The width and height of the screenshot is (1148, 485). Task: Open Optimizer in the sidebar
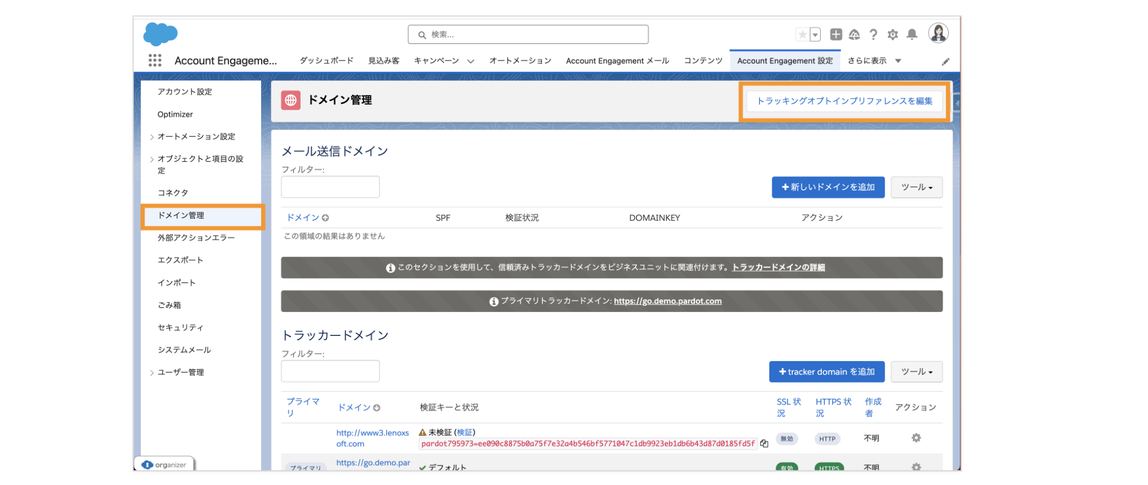pos(175,114)
